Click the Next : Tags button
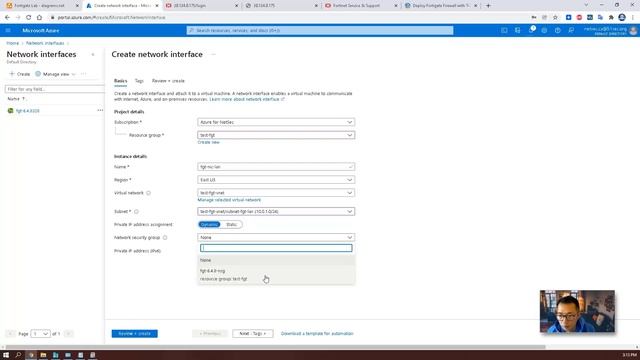 253,333
